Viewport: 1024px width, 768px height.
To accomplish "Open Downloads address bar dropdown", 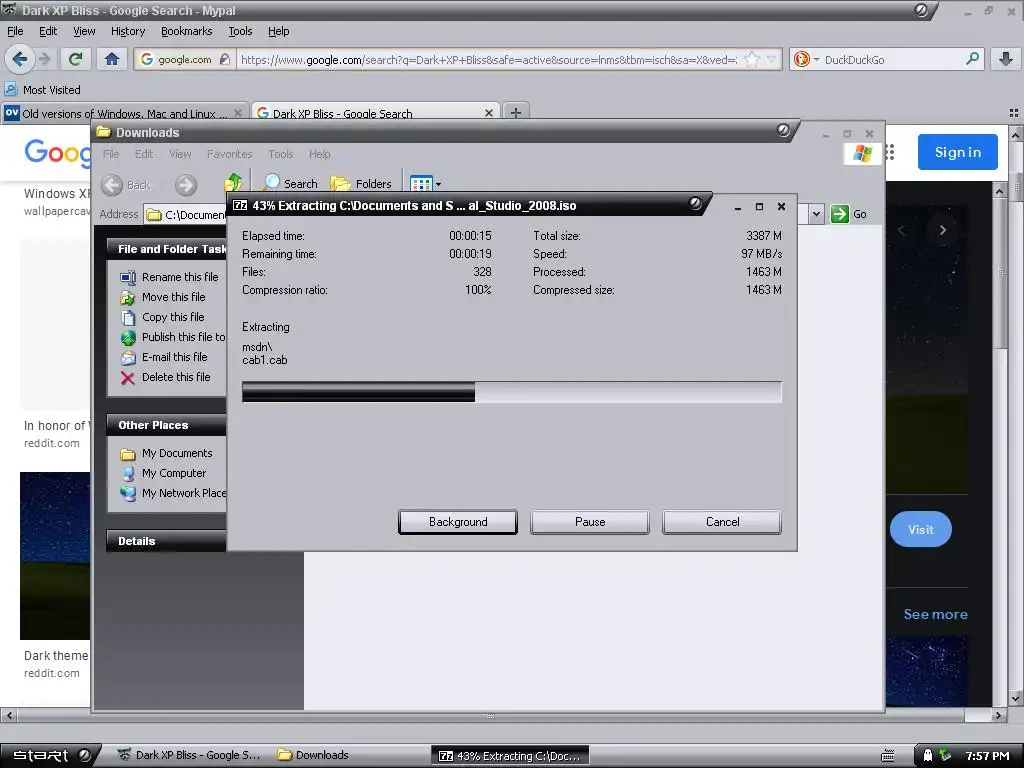I will click(x=816, y=214).
